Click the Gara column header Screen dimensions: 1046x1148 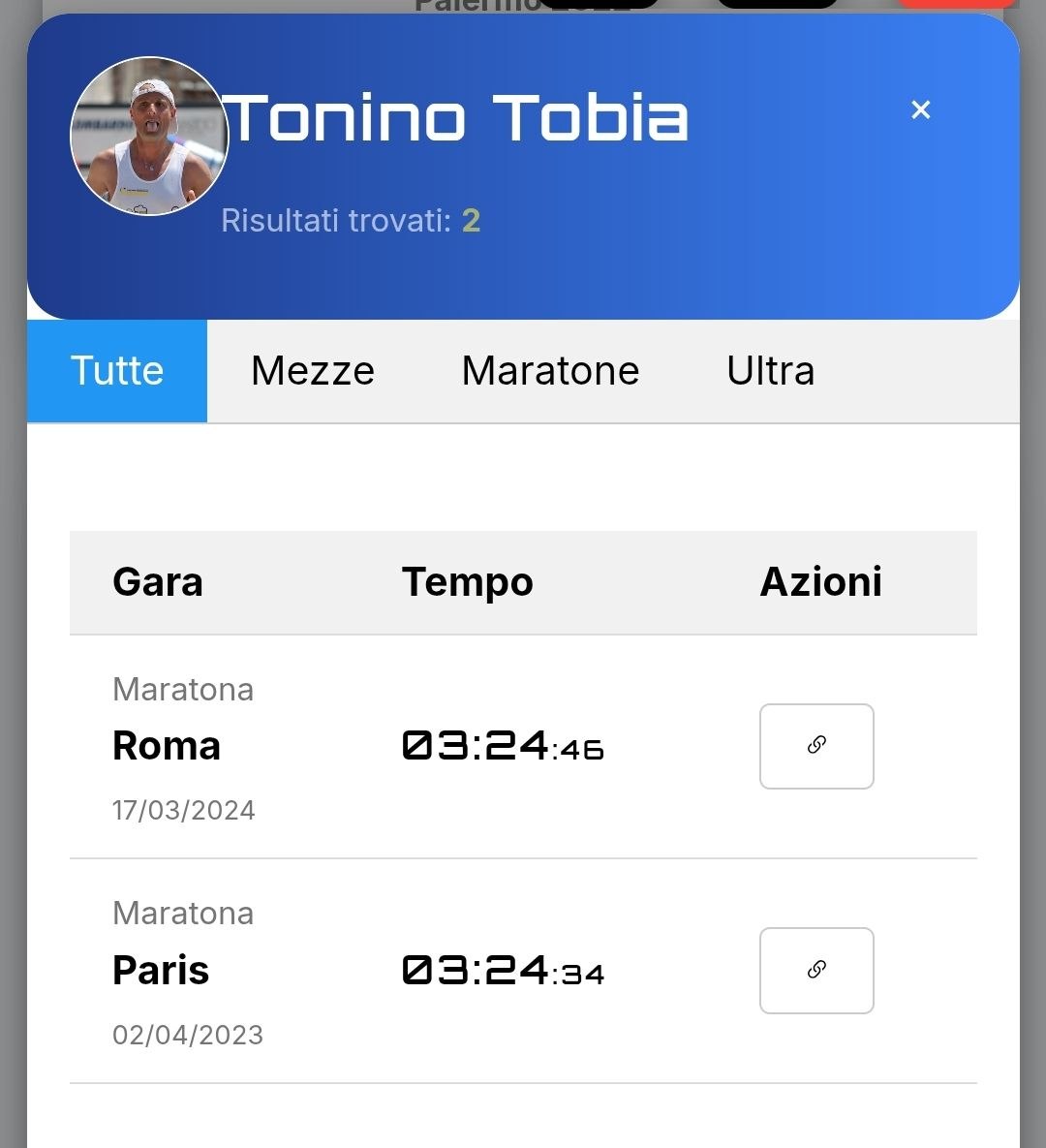[x=158, y=582]
